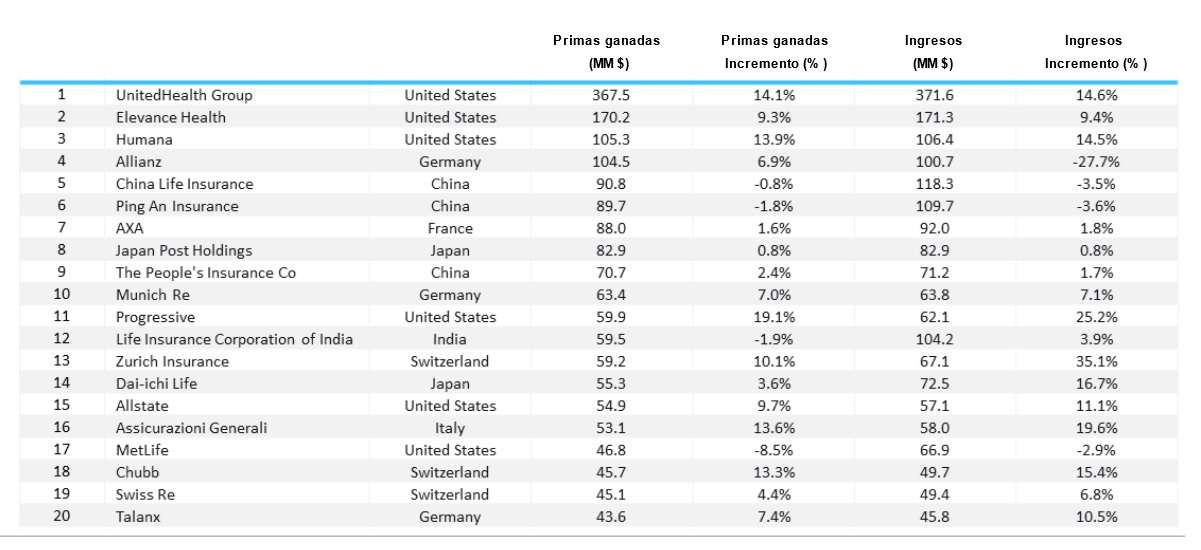1201x550 pixels.
Task: Select the India country cell
Action: [x=450, y=339]
